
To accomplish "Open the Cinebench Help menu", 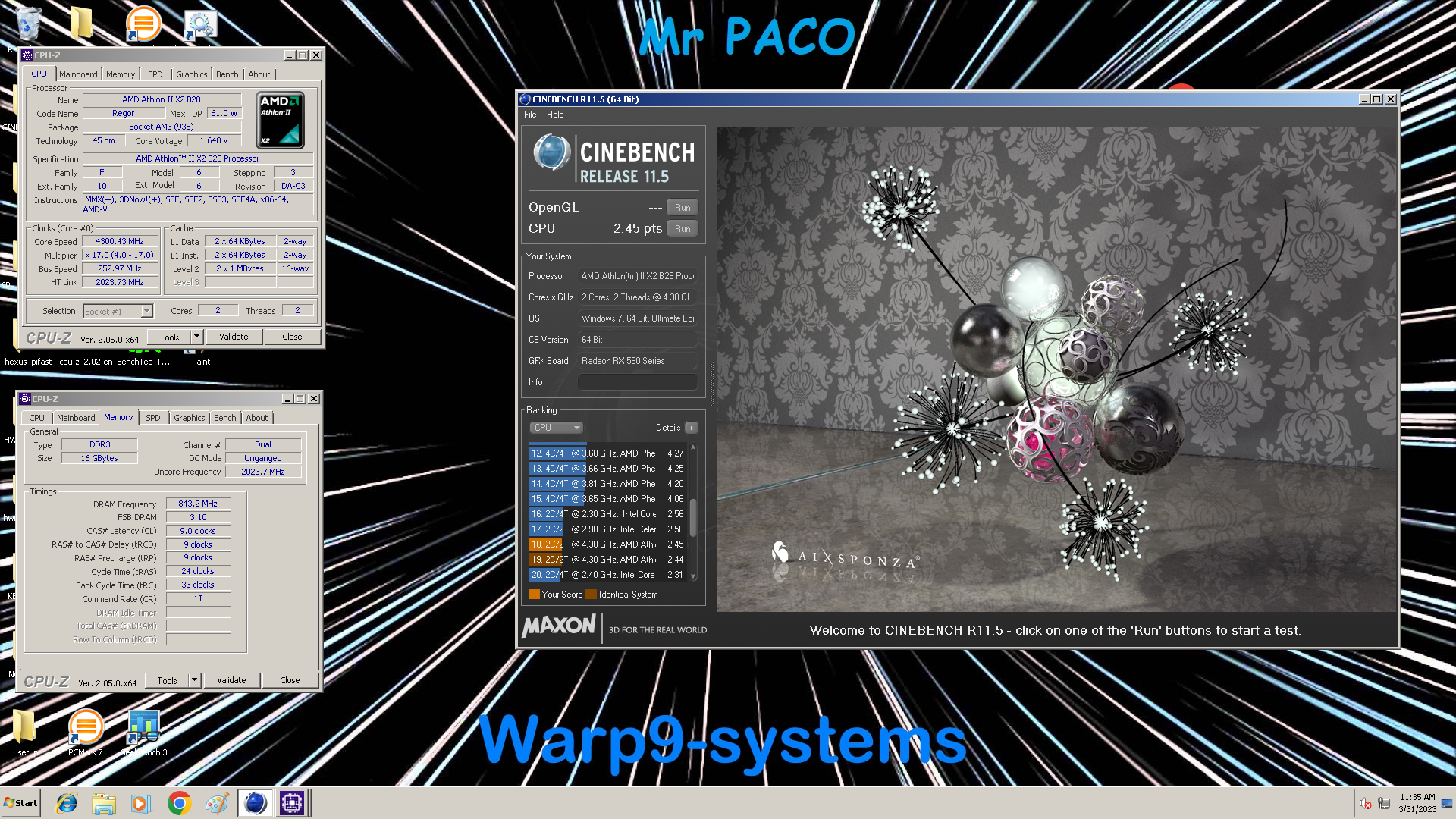I will coord(555,115).
